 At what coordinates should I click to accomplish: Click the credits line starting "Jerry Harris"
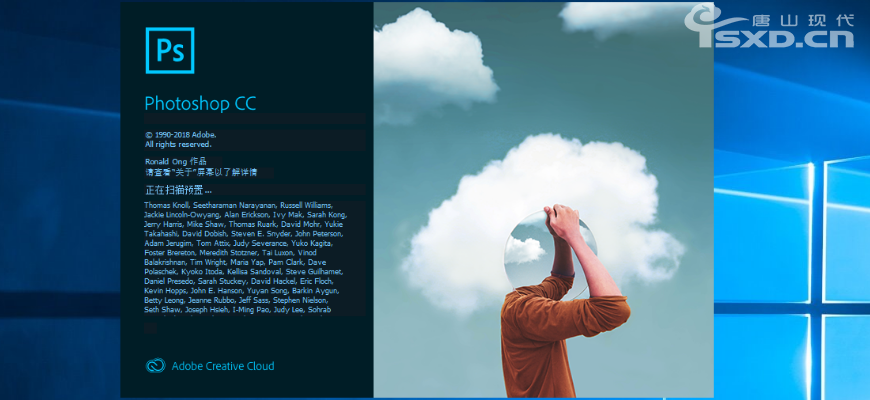pyautogui.click(x=244, y=224)
